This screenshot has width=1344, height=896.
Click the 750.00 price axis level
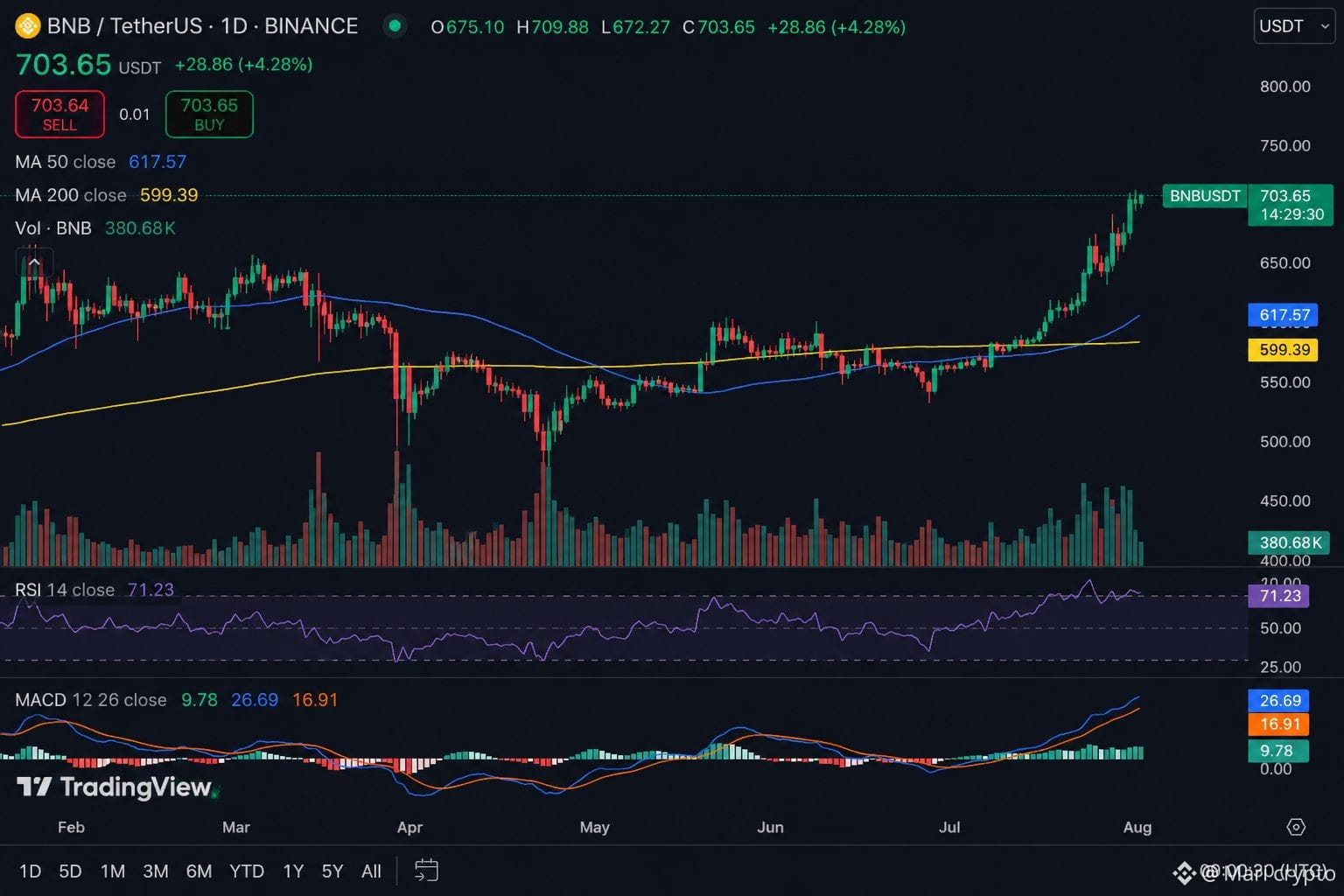1285,145
